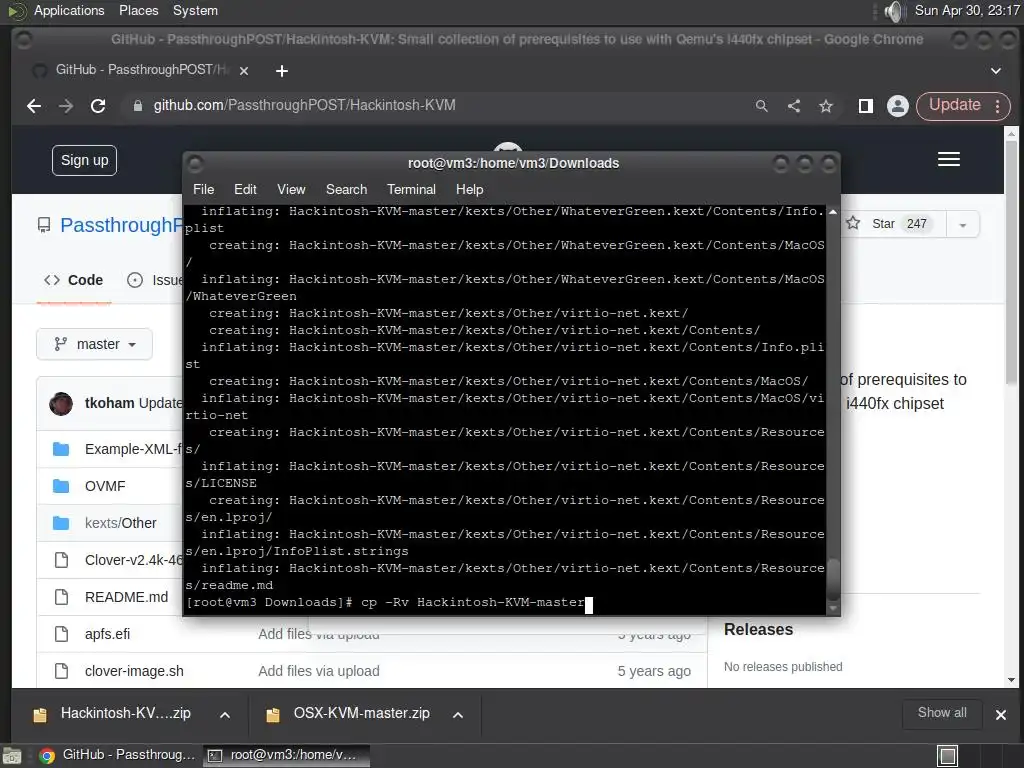Open the README.md file link
The height and width of the screenshot is (768, 1024).
(x=126, y=597)
